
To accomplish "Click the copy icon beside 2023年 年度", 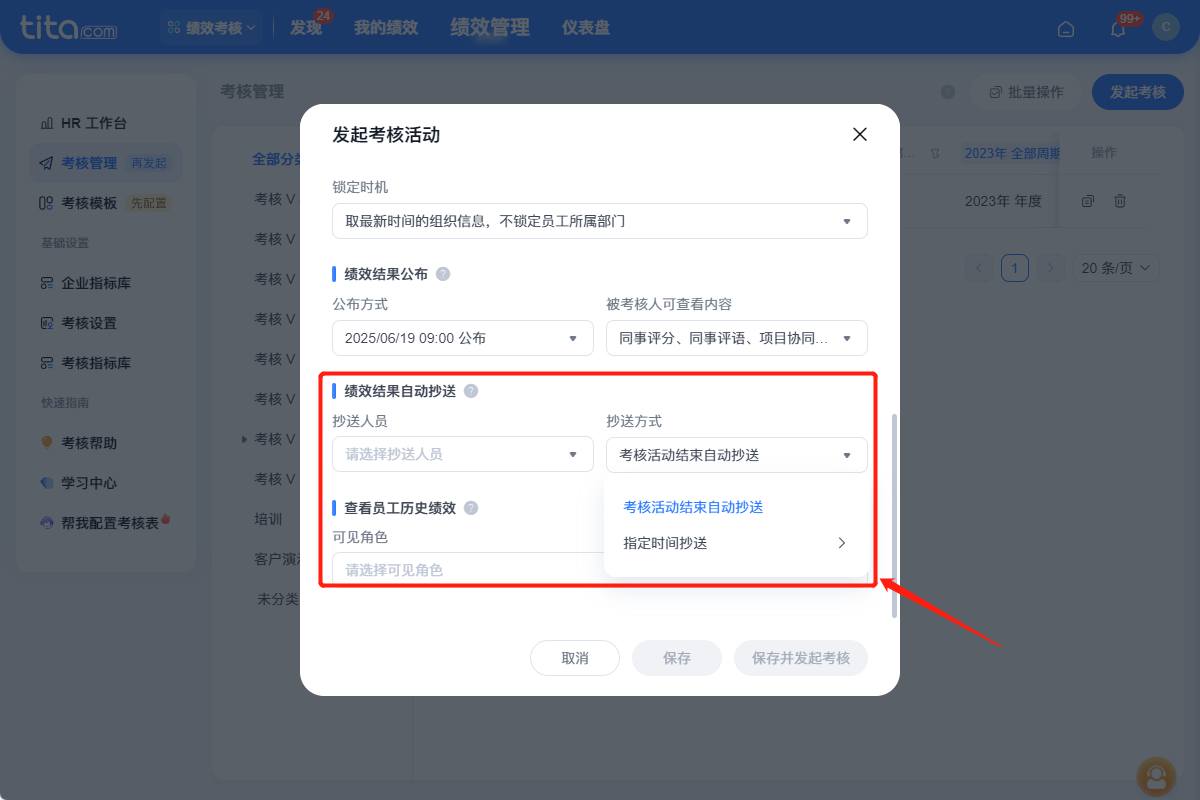I will click(1087, 200).
